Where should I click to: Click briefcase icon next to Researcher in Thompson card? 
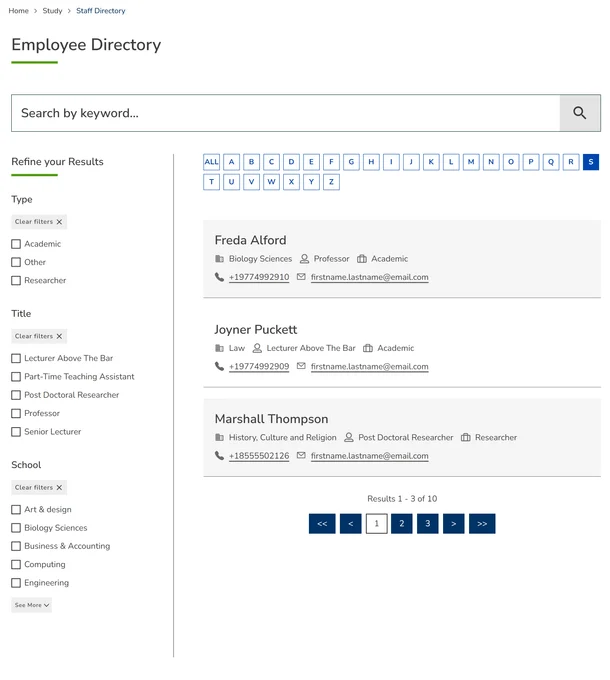(x=466, y=437)
